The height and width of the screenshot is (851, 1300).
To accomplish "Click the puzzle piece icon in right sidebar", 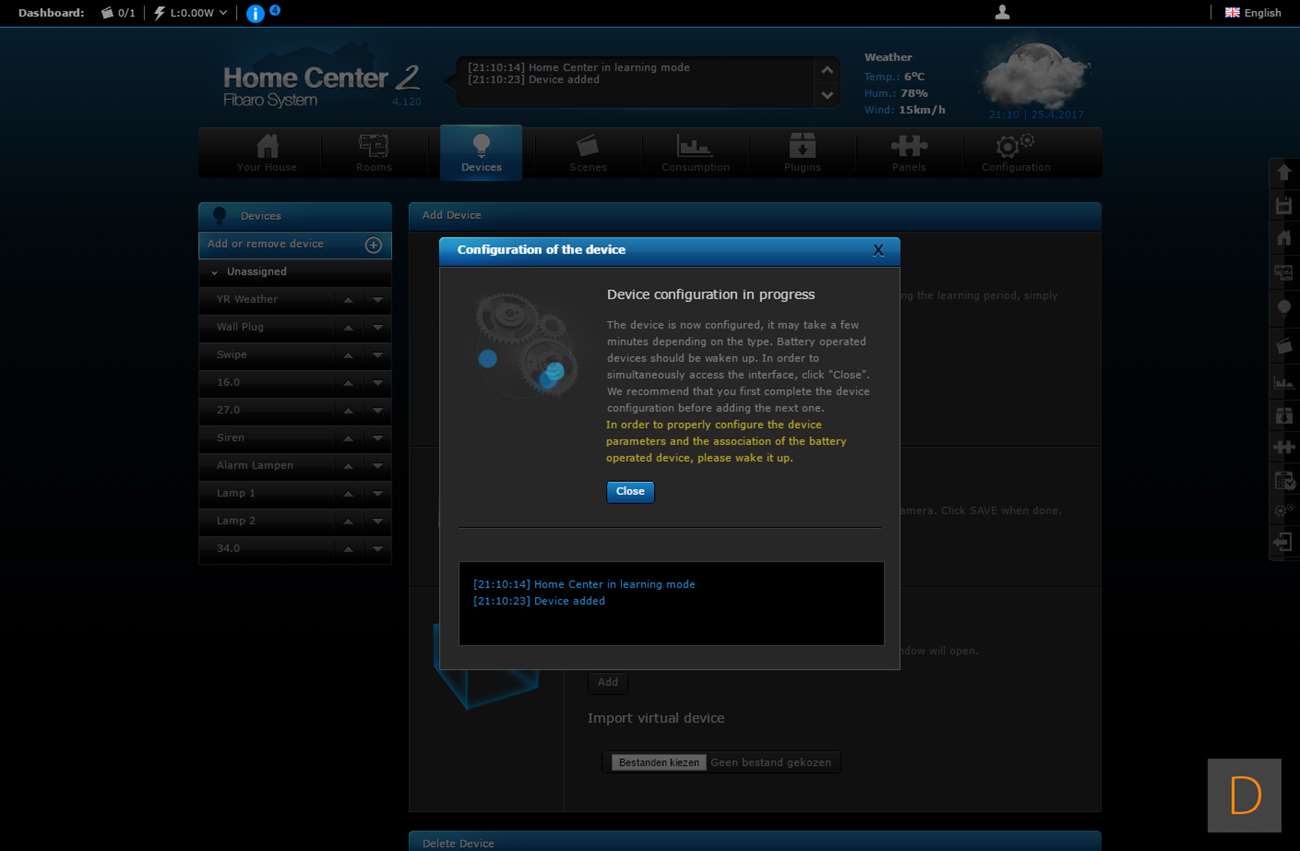I will point(1284,447).
